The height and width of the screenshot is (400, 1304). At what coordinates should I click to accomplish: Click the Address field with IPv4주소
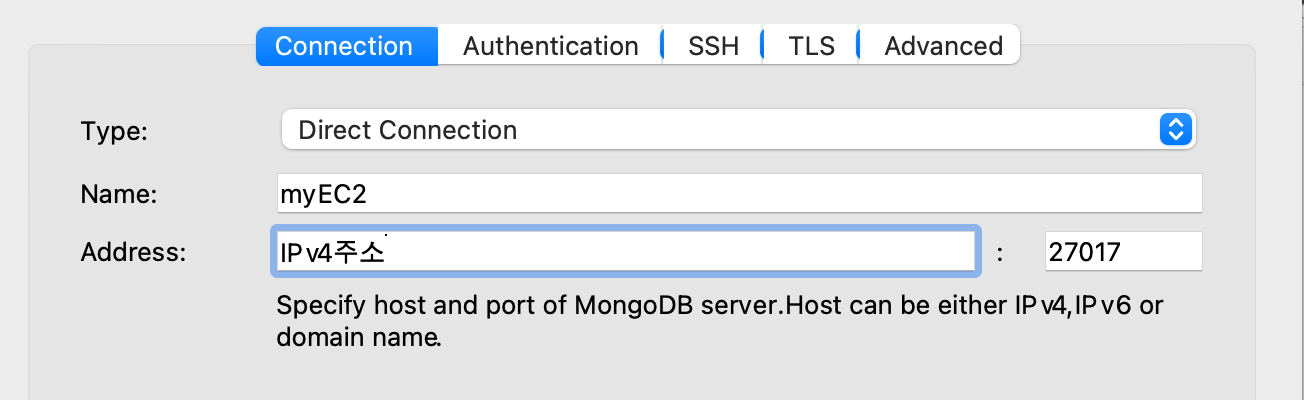click(624, 251)
